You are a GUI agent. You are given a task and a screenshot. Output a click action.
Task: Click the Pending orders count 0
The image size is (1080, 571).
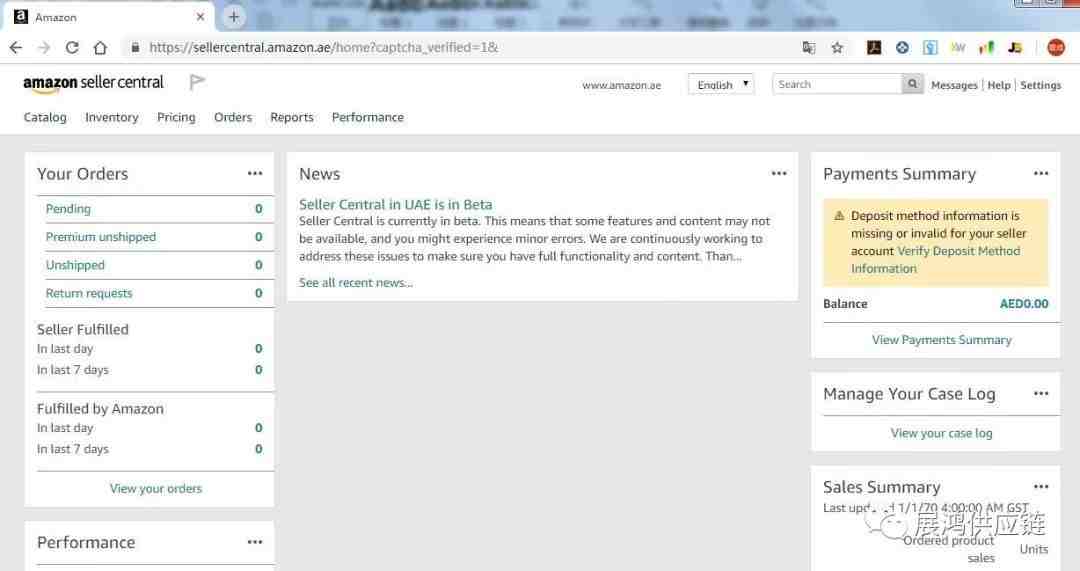click(x=258, y=209)
